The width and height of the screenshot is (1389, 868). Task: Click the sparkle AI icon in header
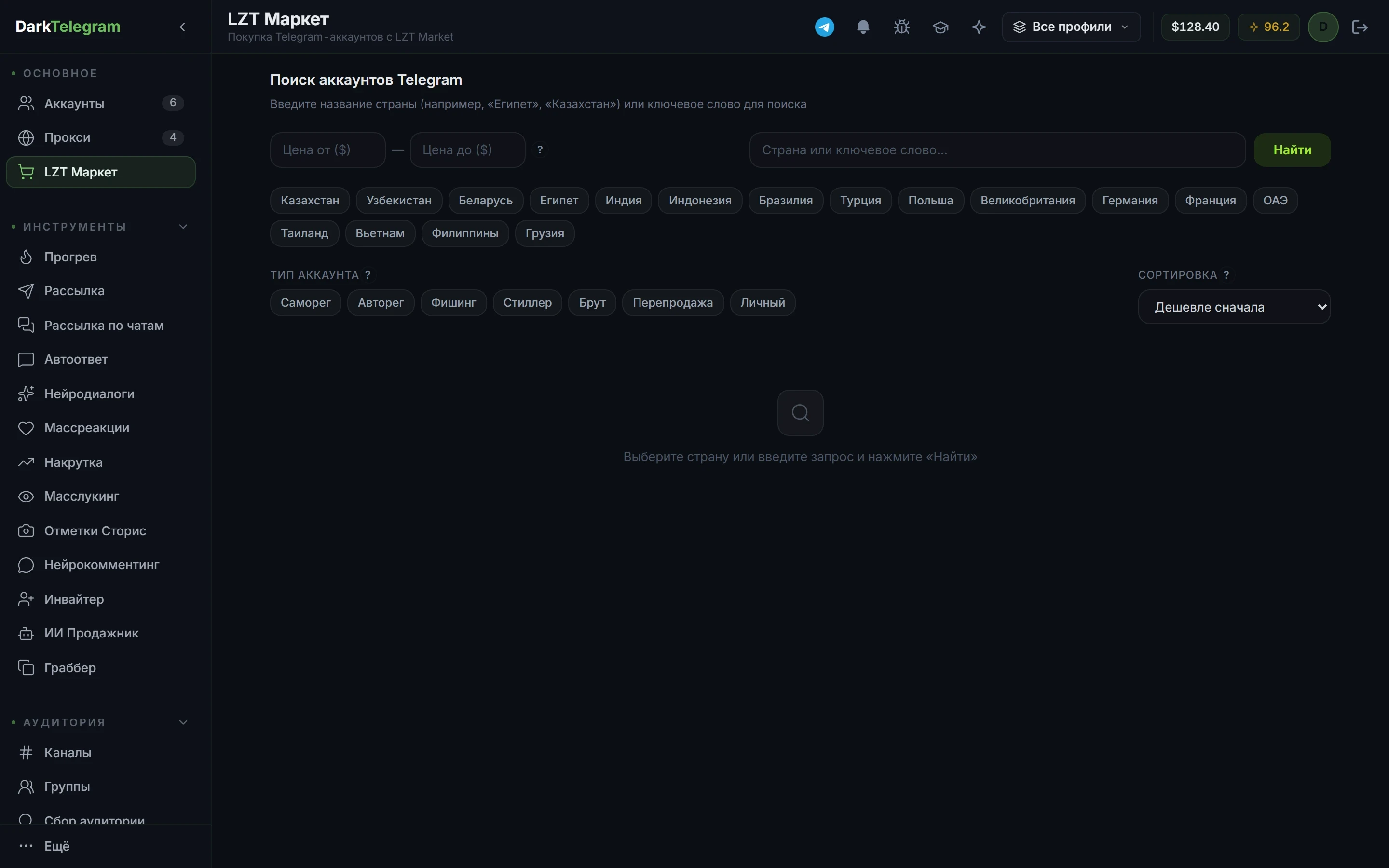(x=979, y=27)
